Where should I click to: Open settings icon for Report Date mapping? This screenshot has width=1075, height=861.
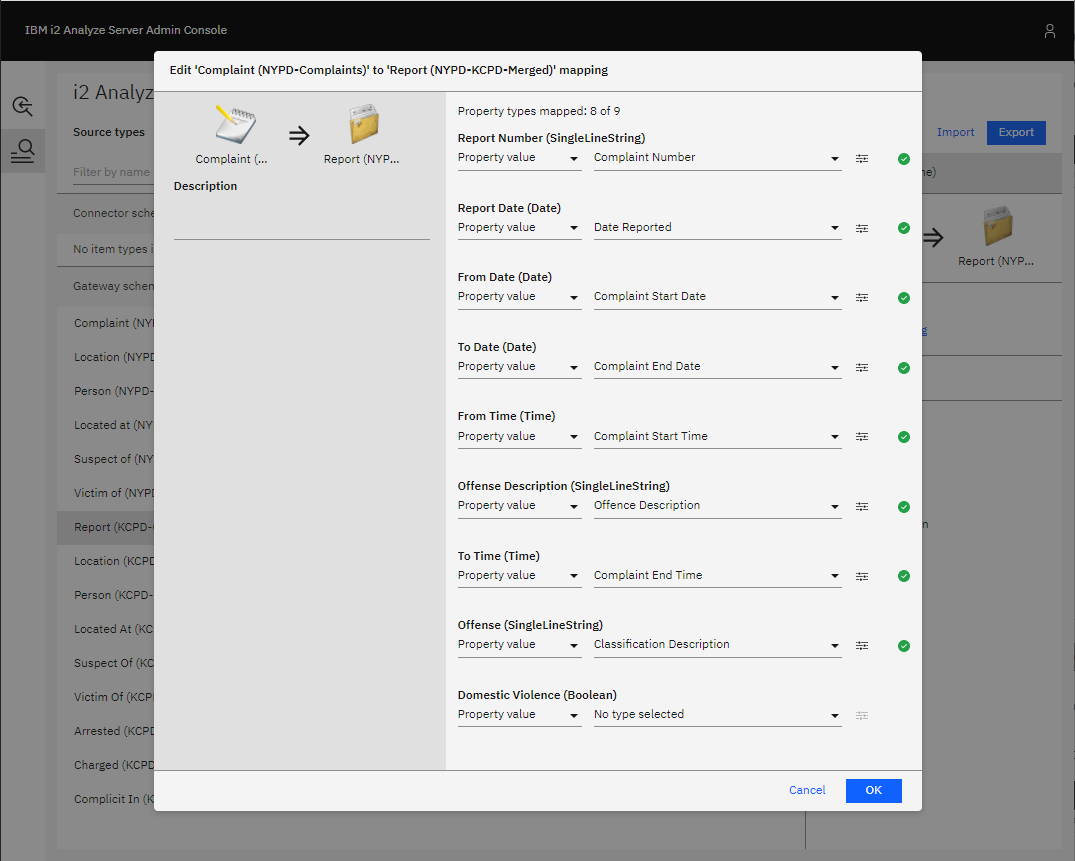coord(862,228)
